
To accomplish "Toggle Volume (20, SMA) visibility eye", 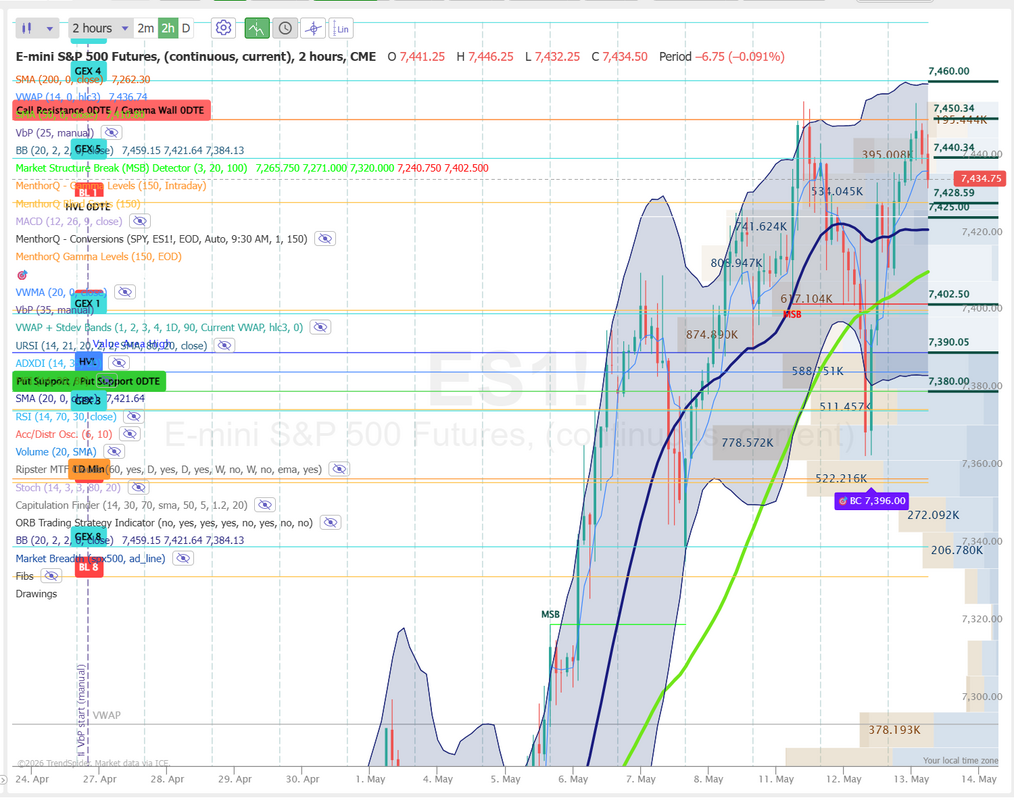I will 114,451.
